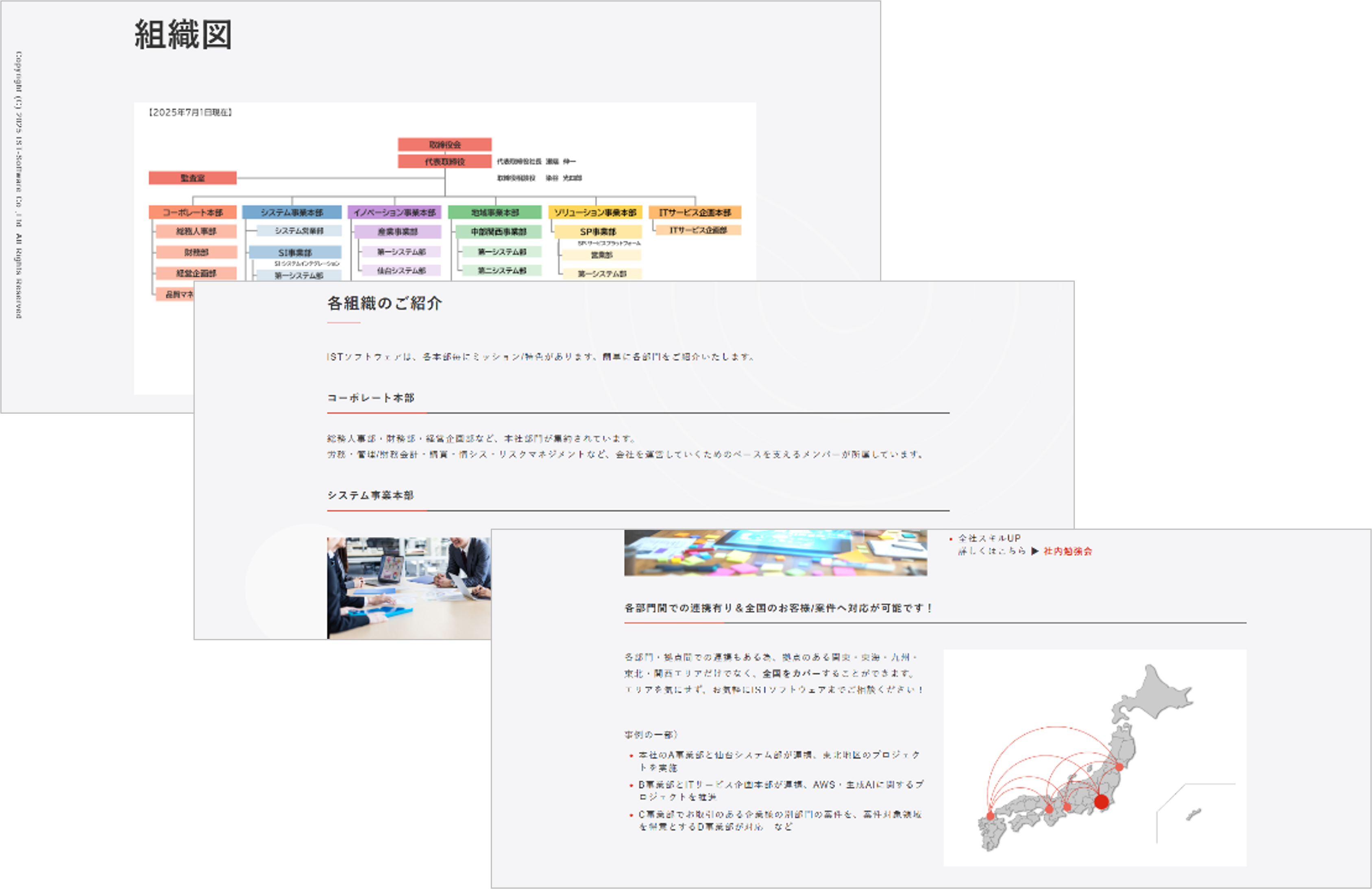Click the 各組織のご紹介 heading
This screenshot has width=1372, height=889.
(x=385, y=303)
